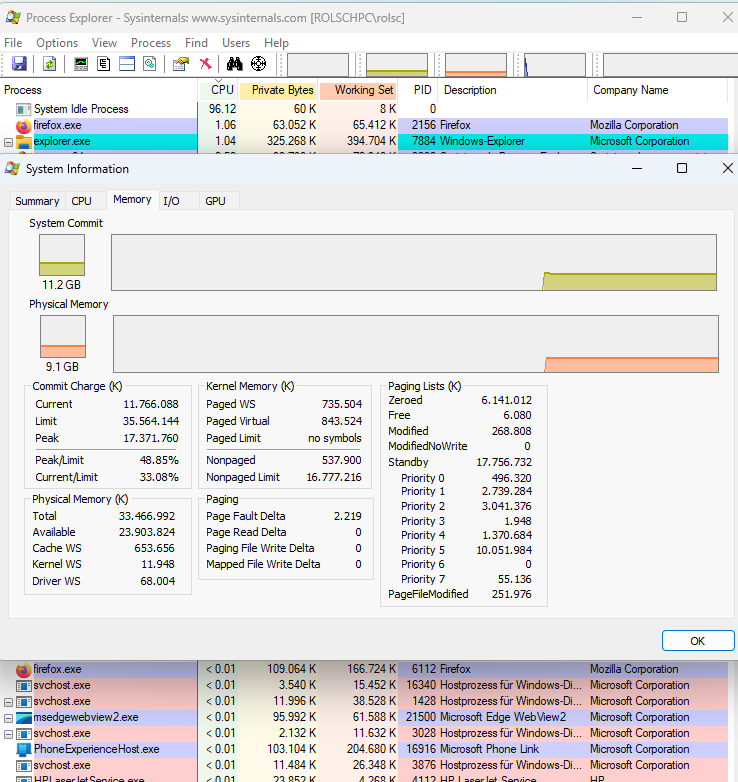Viewport: 738px width, 782px height.
Task: Click OK in System Information dialog
Action: point(698,641)
